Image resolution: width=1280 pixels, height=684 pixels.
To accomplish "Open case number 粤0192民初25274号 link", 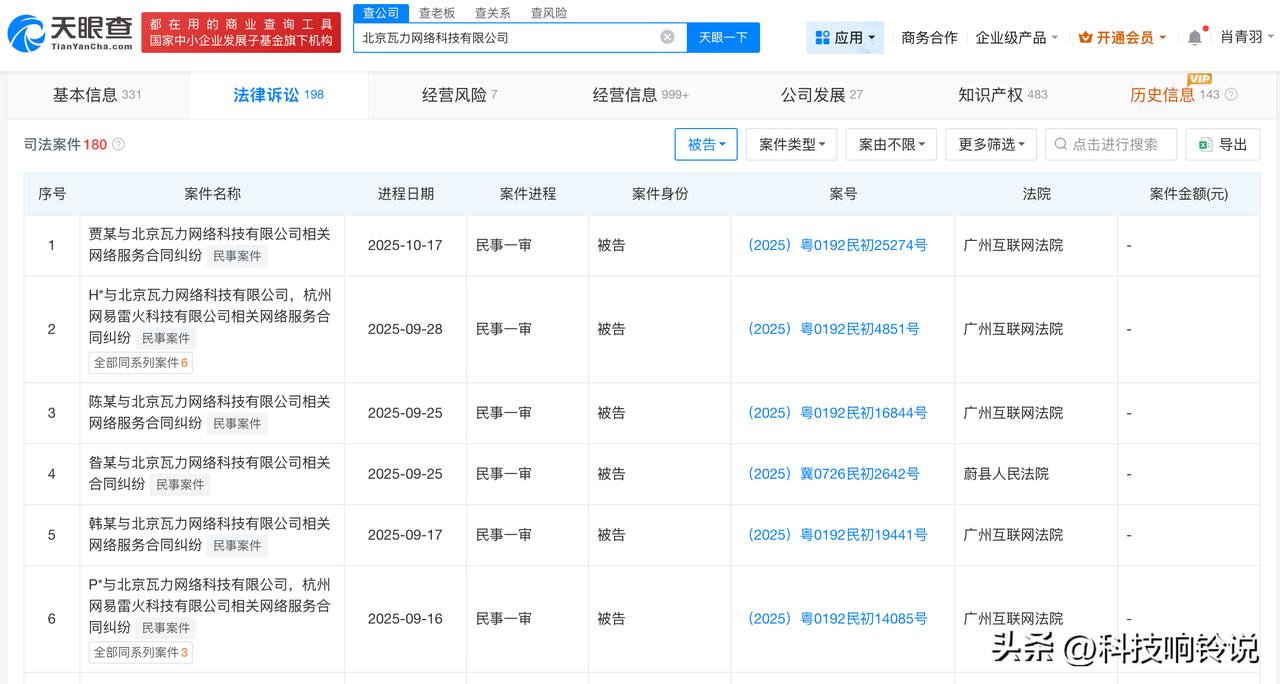I will point(838,245).
